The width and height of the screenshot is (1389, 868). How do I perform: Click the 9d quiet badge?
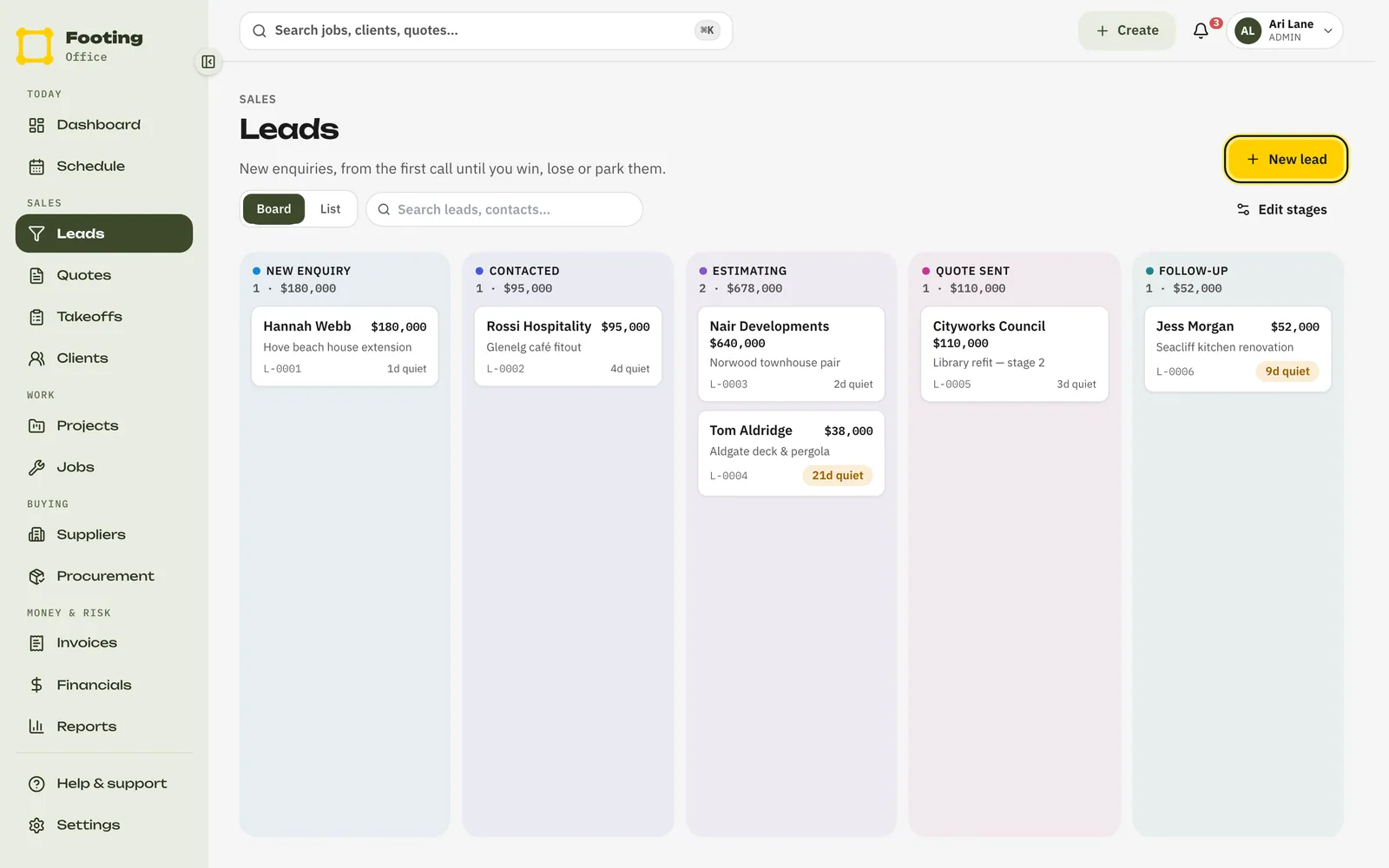[x=1287, y=372]
